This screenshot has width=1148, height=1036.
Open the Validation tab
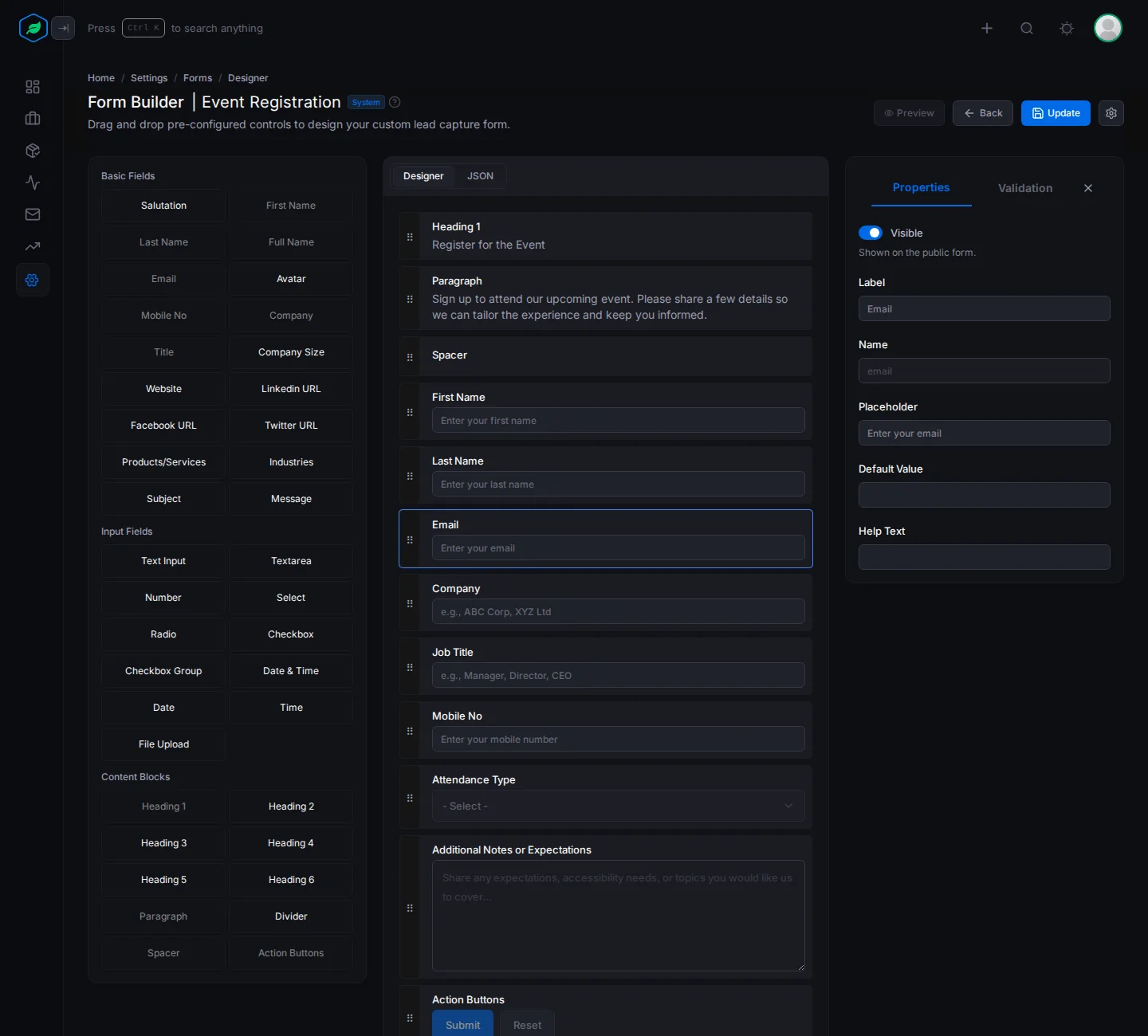coord(1025,188)
